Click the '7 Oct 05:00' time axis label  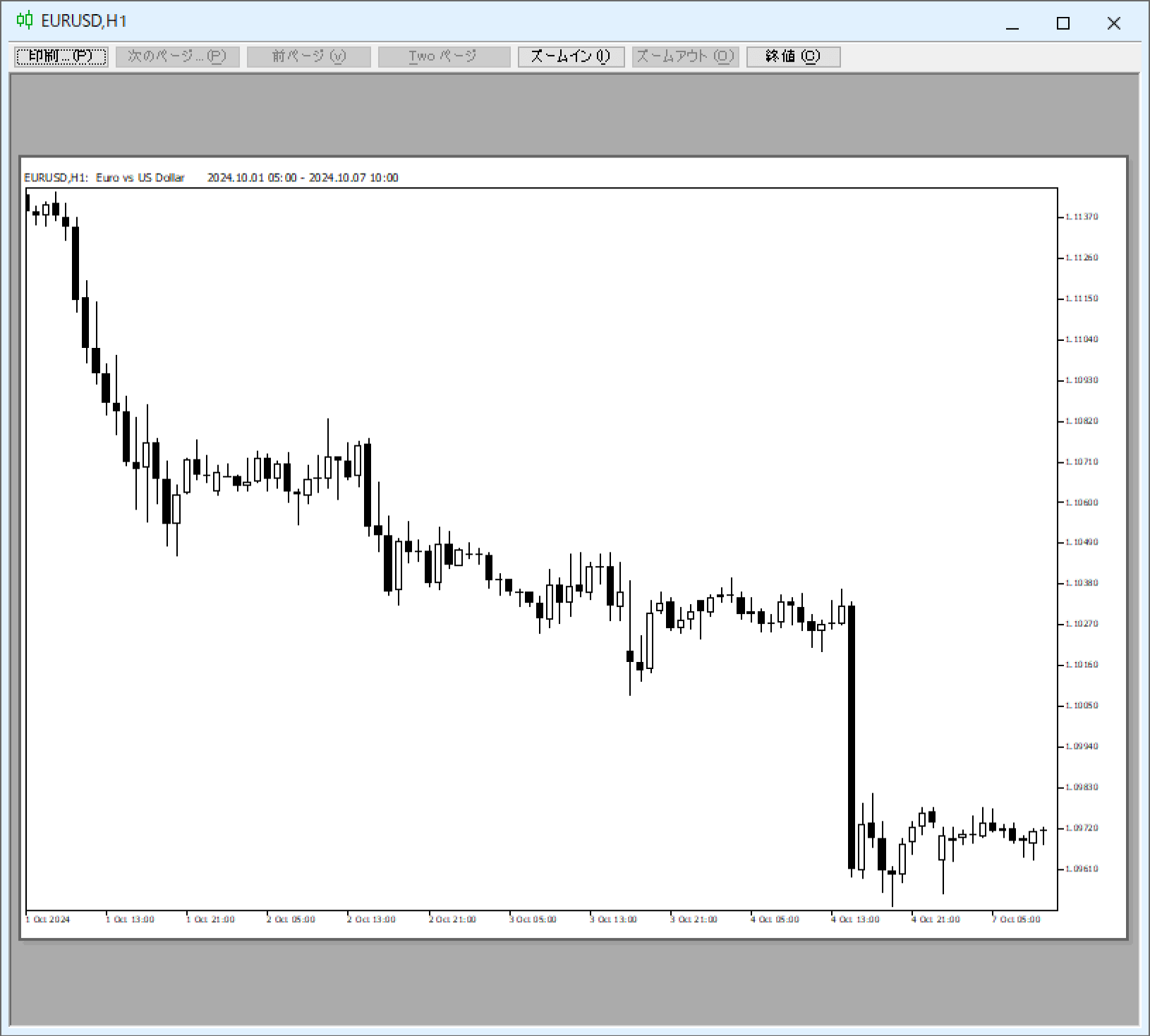tap(1016, 920)
